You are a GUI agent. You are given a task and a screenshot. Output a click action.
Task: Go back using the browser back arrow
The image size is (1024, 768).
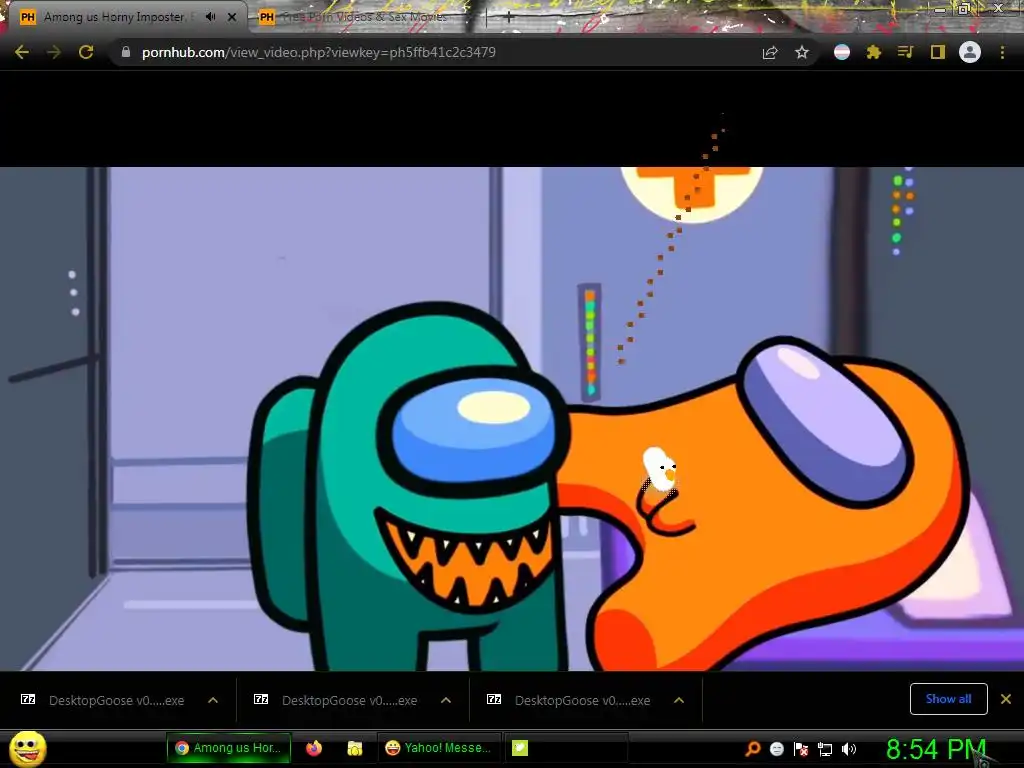point(22,52)
